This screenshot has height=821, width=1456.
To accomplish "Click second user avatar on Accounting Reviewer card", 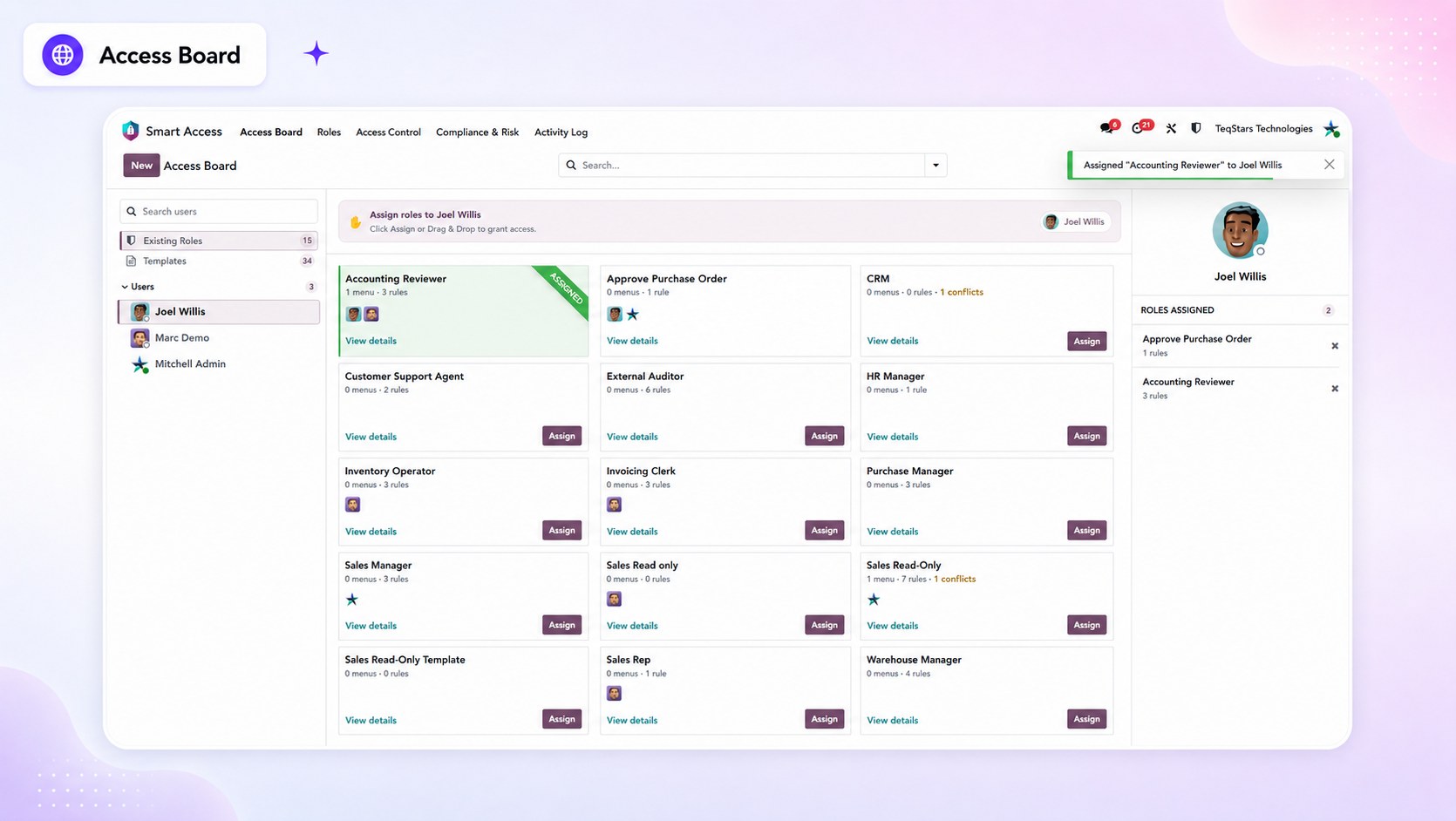I will pyautogui.click(x=371, y=314).
